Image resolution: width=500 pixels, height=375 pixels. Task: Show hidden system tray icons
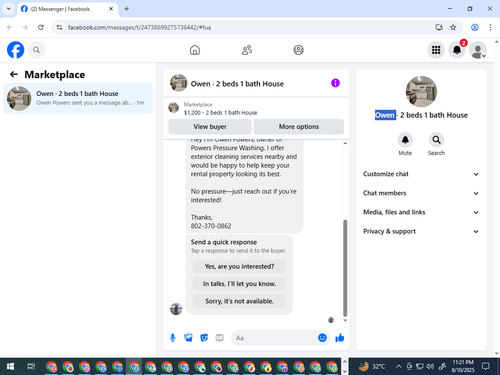pyautogui.click(x=398, y=366)
